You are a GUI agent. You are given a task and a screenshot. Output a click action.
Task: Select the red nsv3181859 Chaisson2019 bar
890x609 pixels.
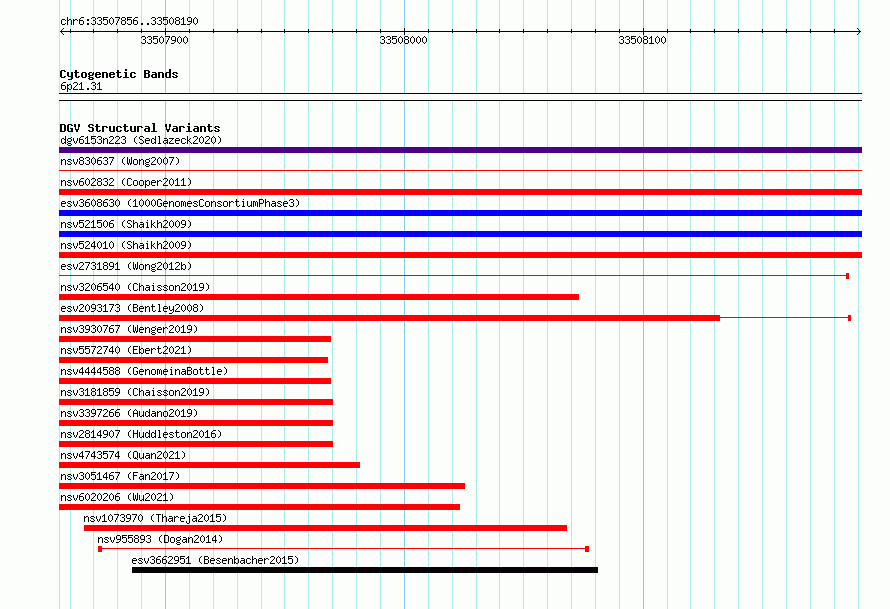click(196, 402)
